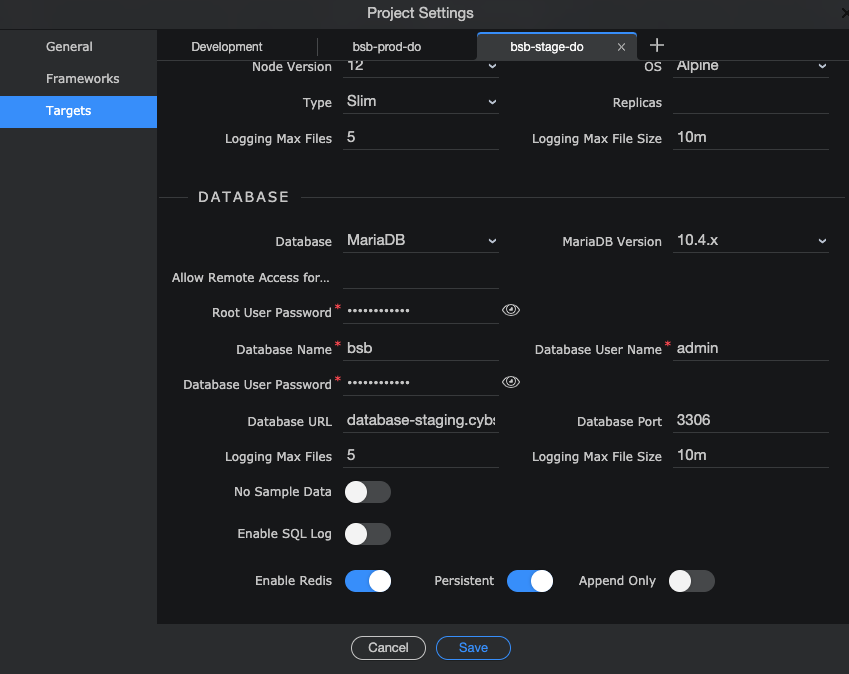This screenshot has width=849, height=674.
Task: Add a new target with the plus icon
Action: pos(656,45)
